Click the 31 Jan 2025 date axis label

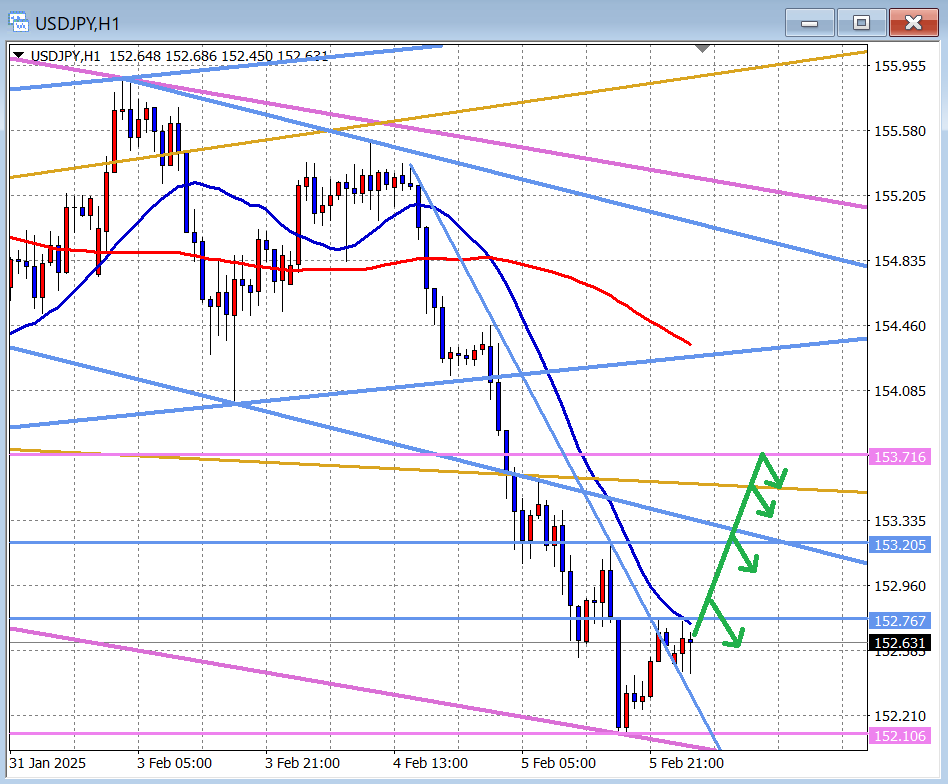click(x=47, y=763)
